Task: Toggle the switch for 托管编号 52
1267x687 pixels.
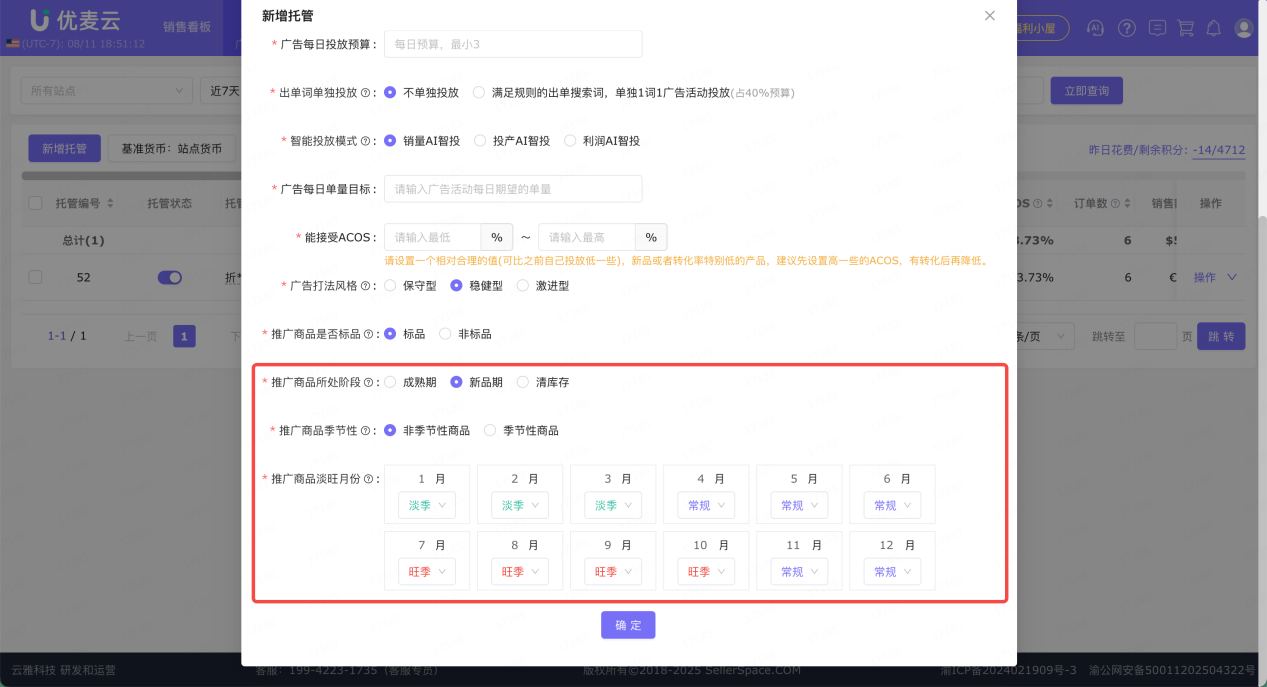Action: click(x=170, y=278)
